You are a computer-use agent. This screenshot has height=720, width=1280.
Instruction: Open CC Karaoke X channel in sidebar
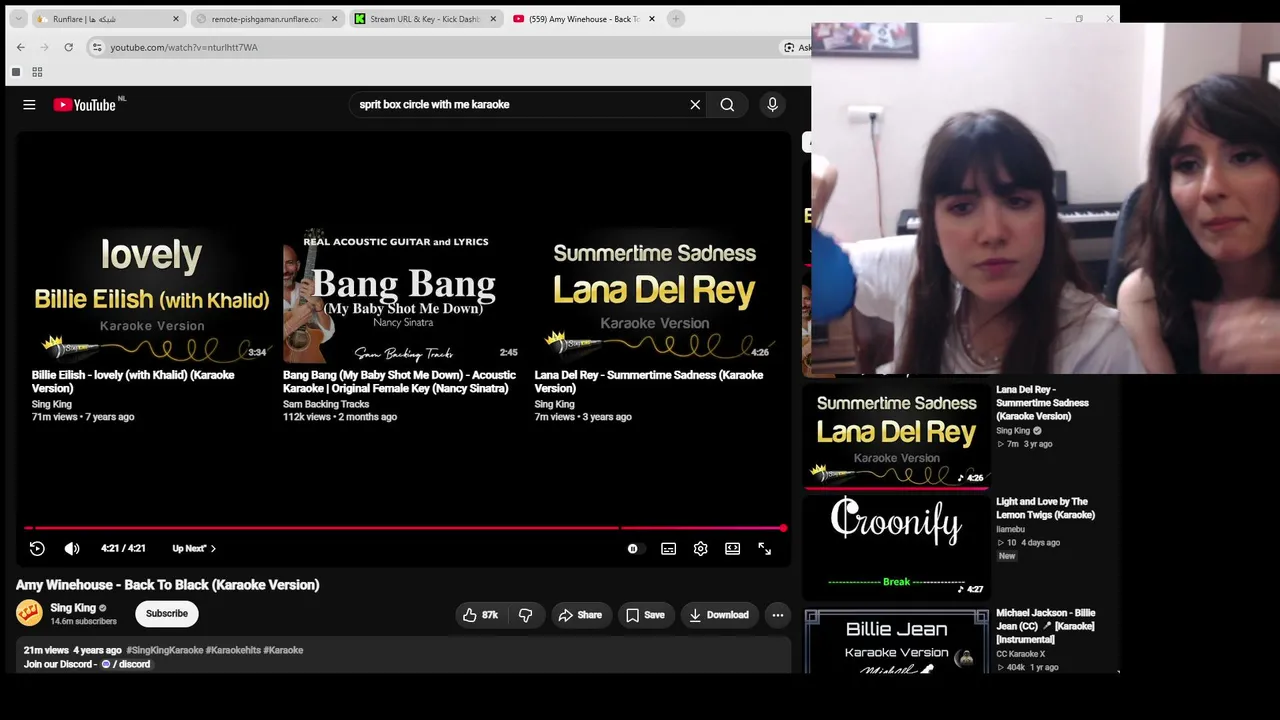click(1021, 654)
